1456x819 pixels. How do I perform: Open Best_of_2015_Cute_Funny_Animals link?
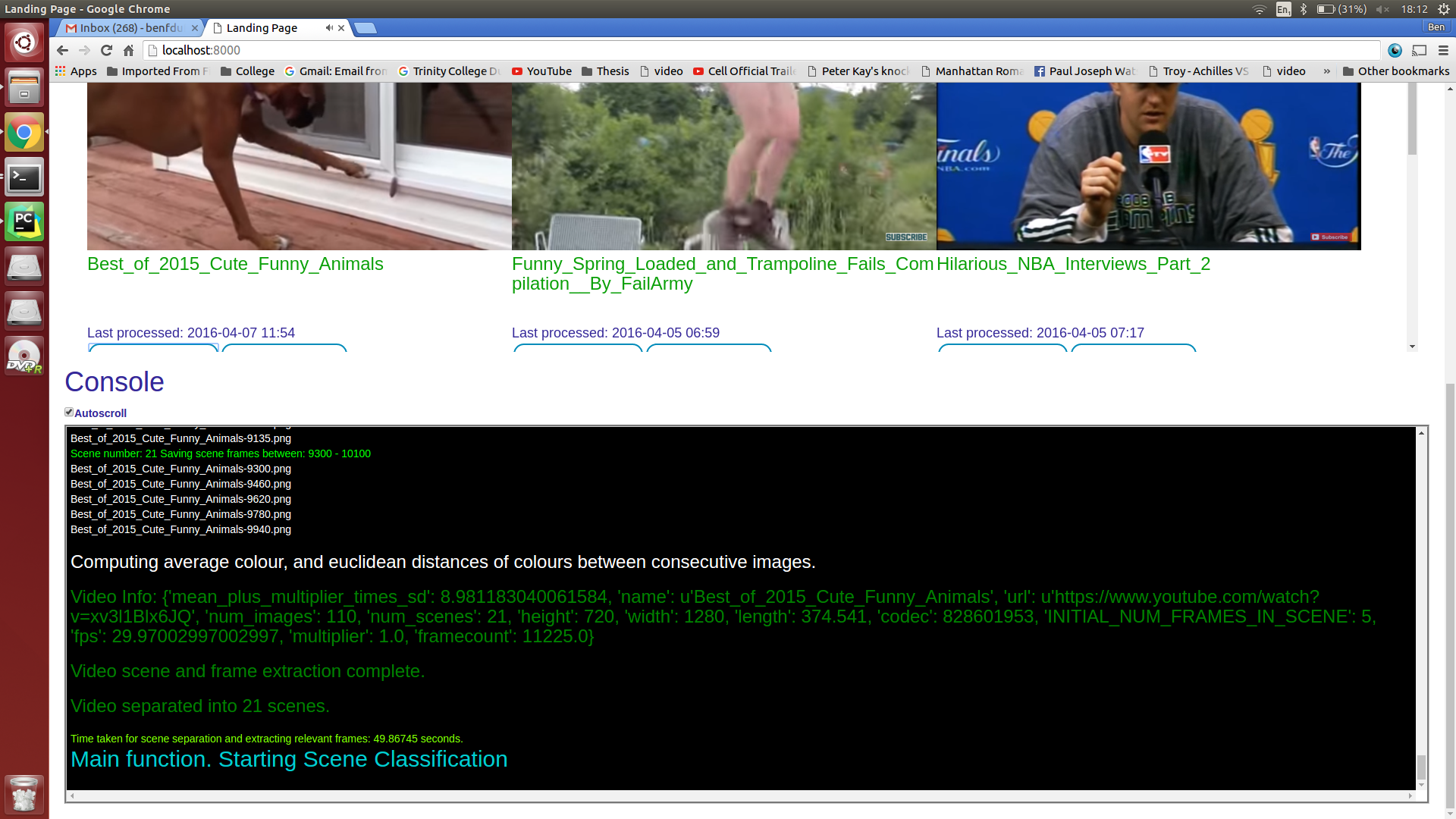[x=235, y=264]
